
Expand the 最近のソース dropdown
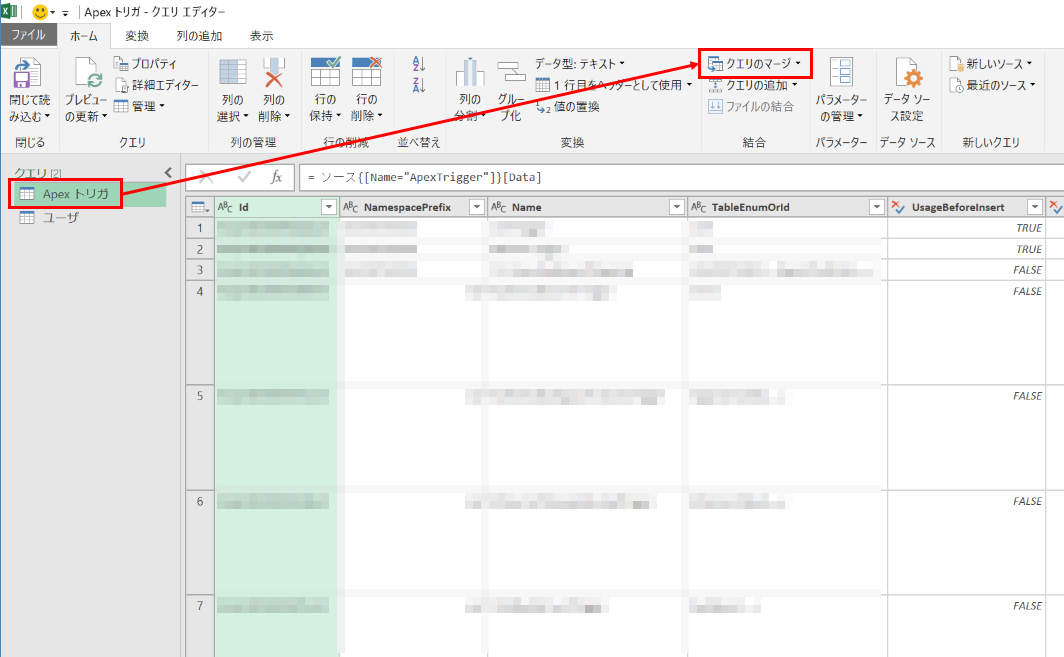1033,85
